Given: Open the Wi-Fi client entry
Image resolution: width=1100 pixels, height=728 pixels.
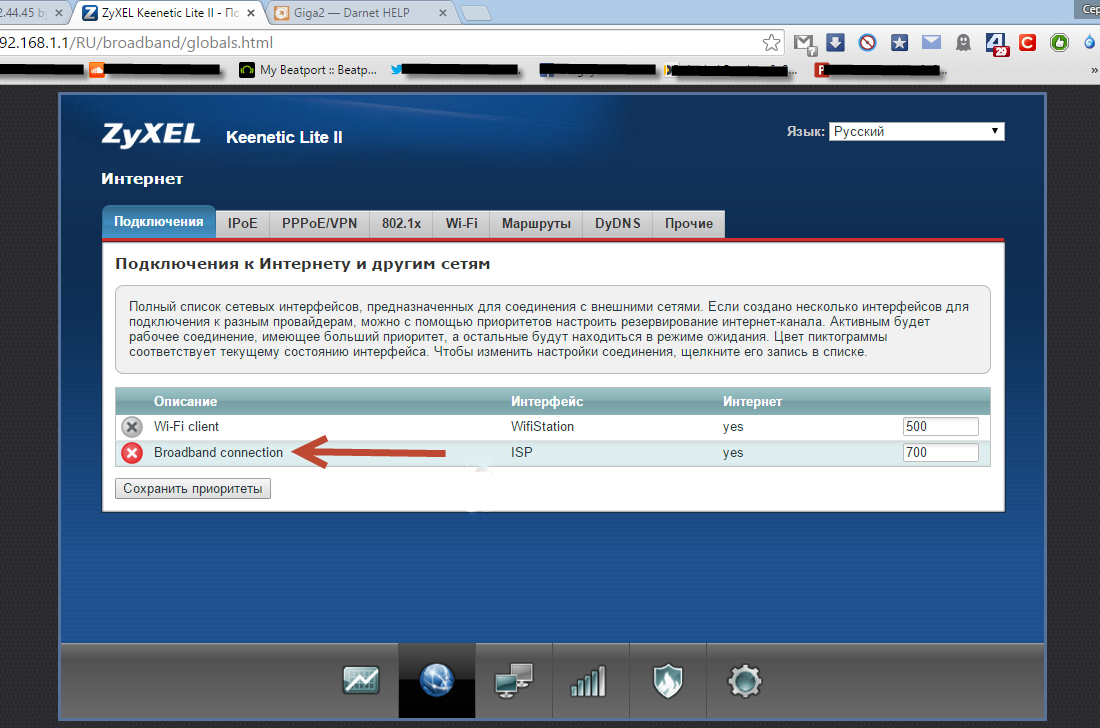Looking at the screenshot, I should (x=186, y=426).
